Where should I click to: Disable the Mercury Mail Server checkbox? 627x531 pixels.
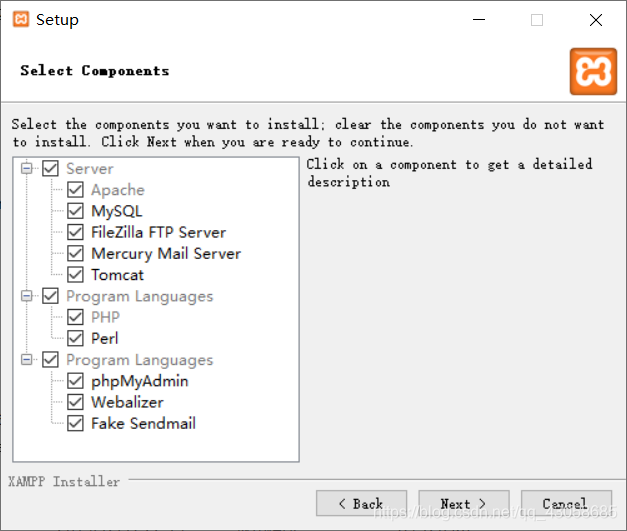tap(75, 253)
